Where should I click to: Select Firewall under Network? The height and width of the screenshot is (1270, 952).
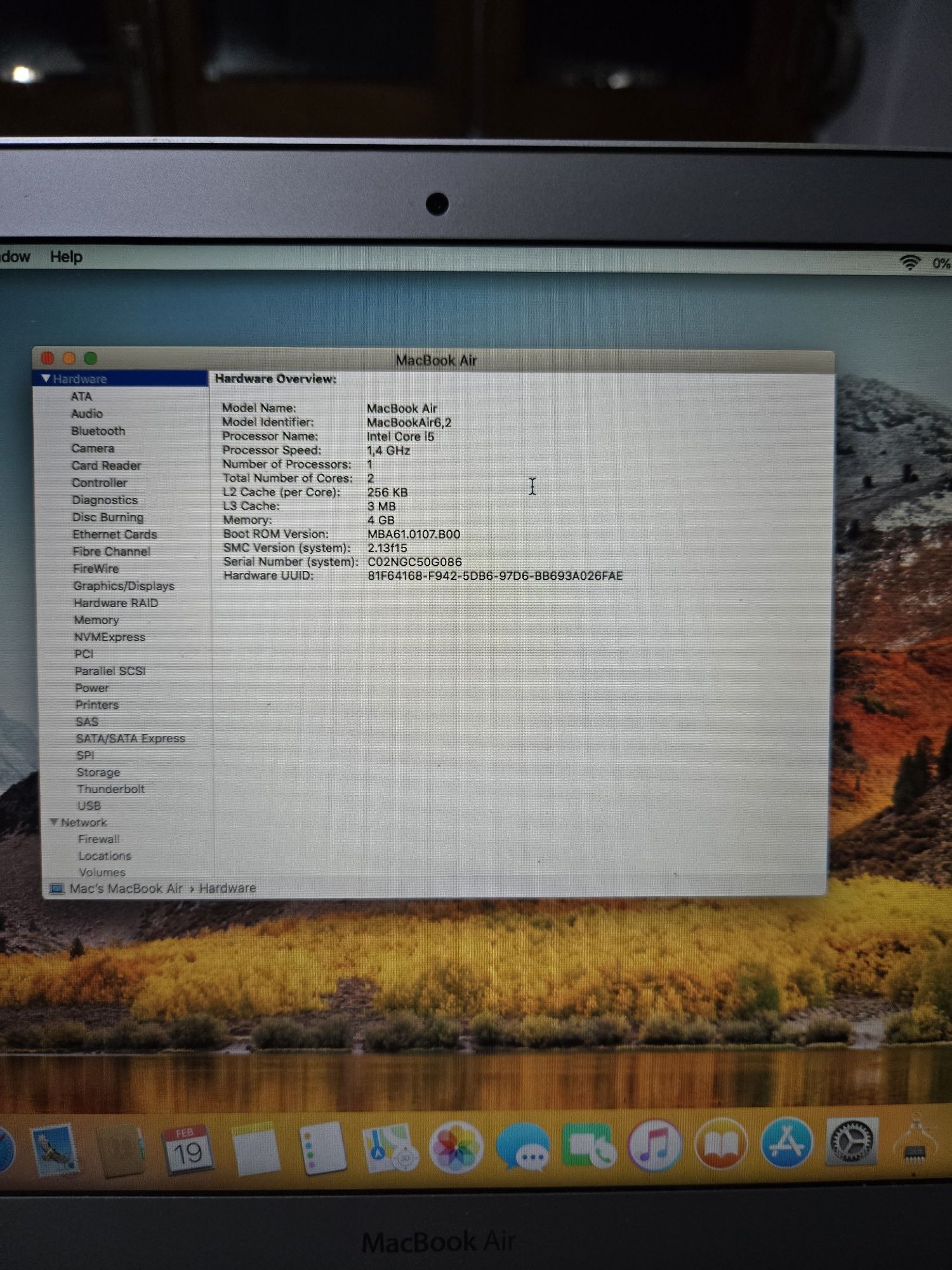pyautogui.click(x=99, y=839)
